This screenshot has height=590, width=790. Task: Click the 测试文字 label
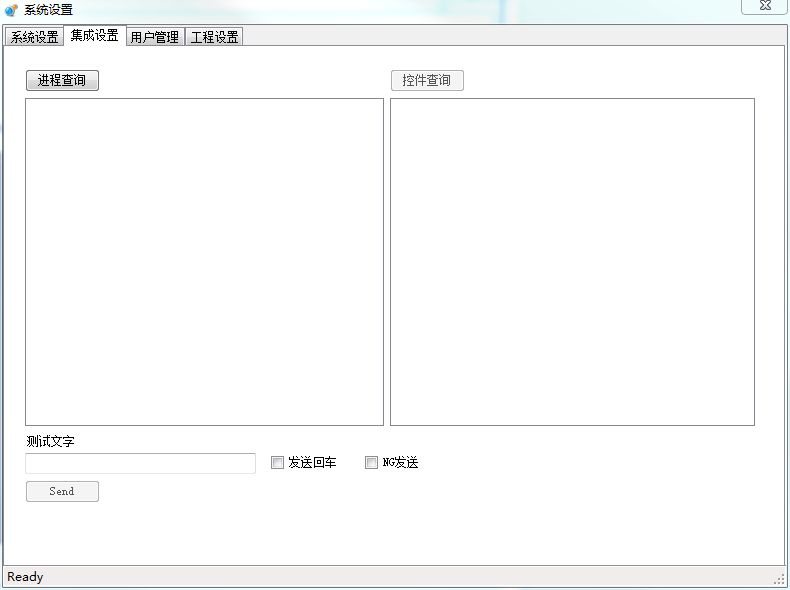point(51,442)
